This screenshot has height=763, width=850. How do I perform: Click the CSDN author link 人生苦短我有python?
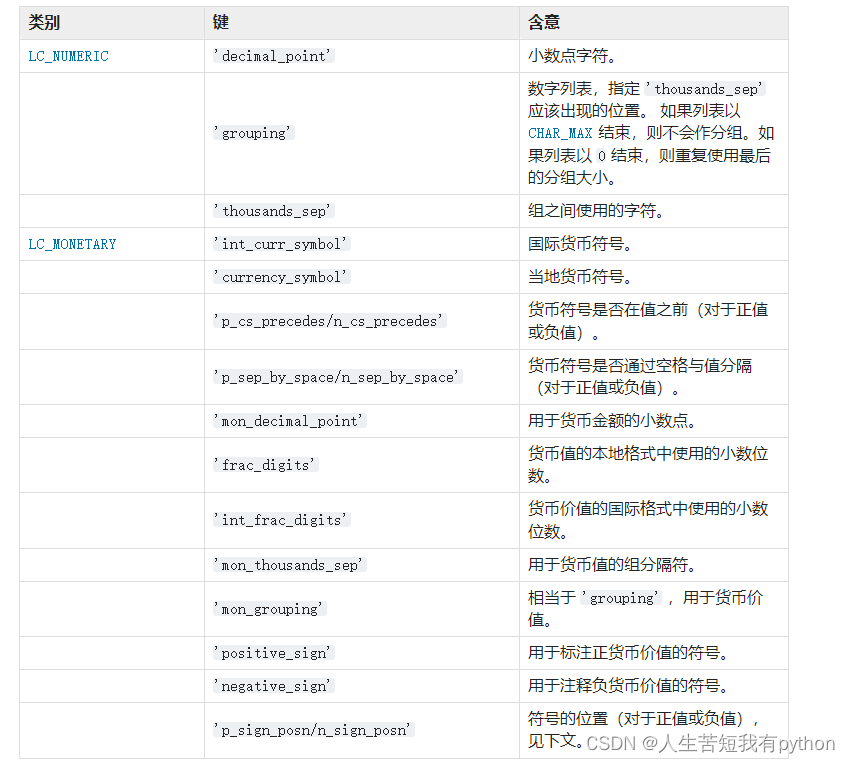click(757, 742)
